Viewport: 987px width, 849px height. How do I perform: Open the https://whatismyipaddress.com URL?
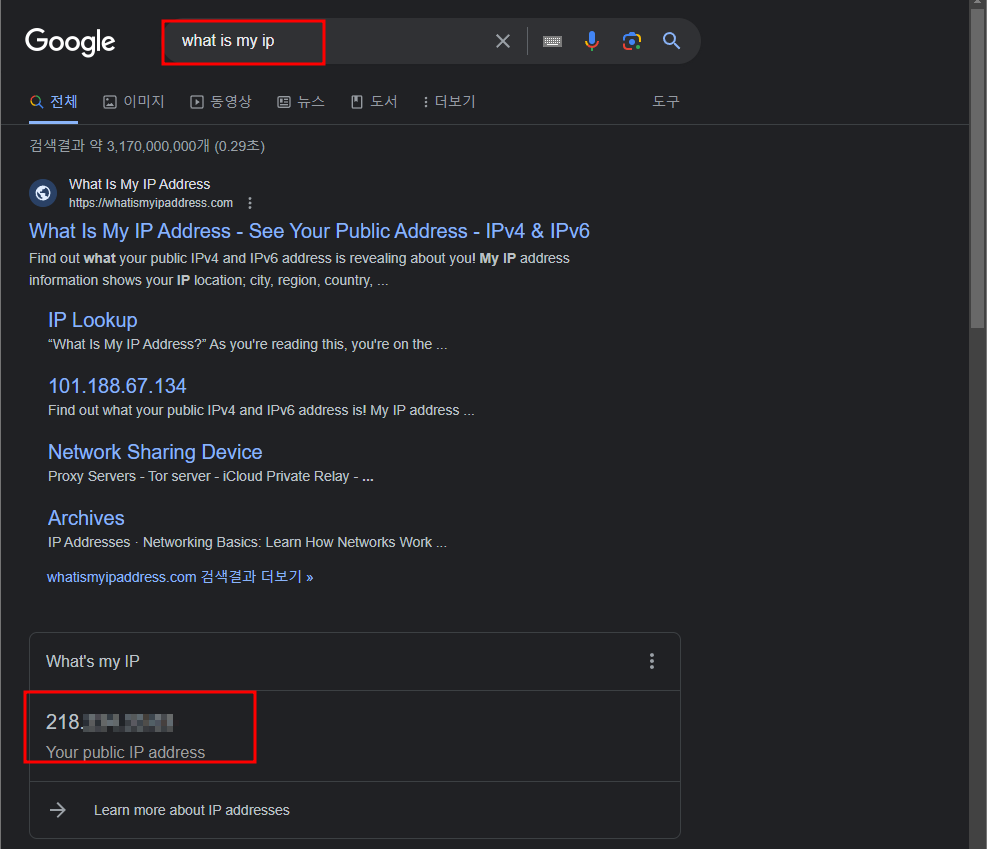(151, 203)
